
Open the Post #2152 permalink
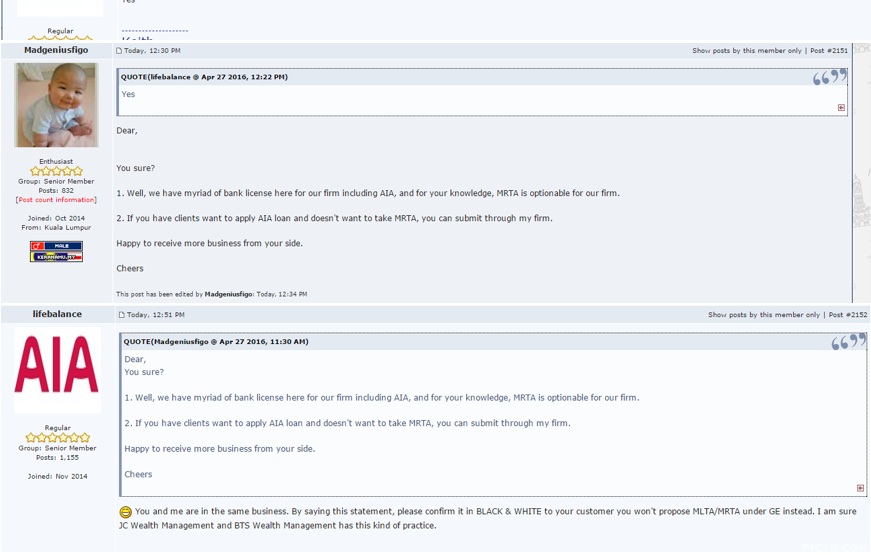847,315
